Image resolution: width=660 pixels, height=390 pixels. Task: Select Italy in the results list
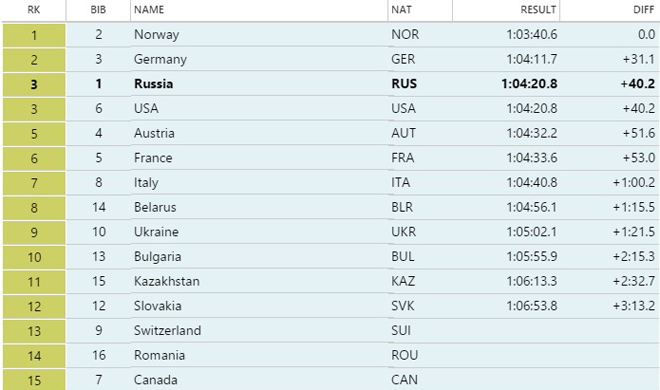[146, 183]
